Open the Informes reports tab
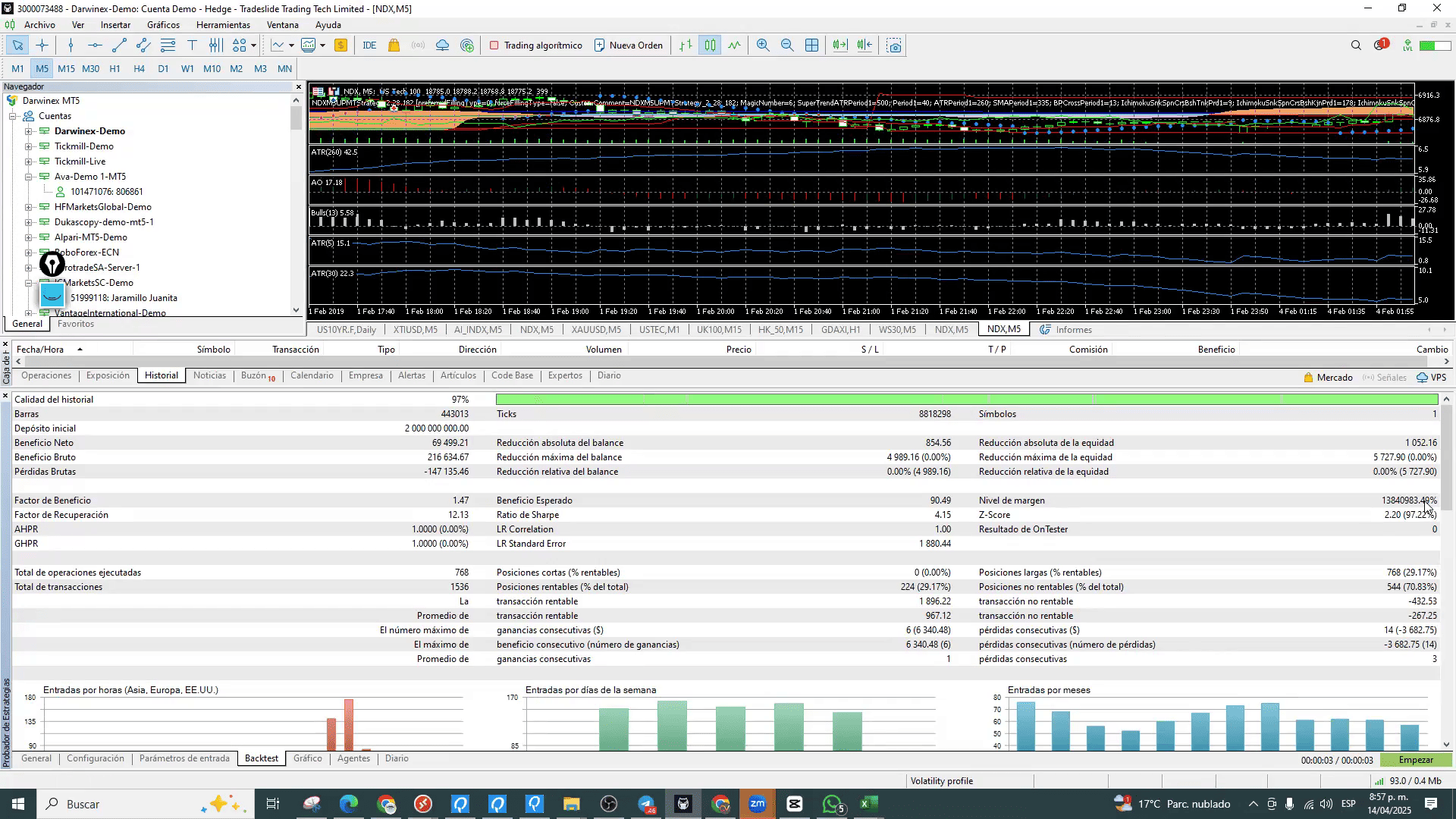The width and height of the screenshot is (1456, 819). (1065, 330)
